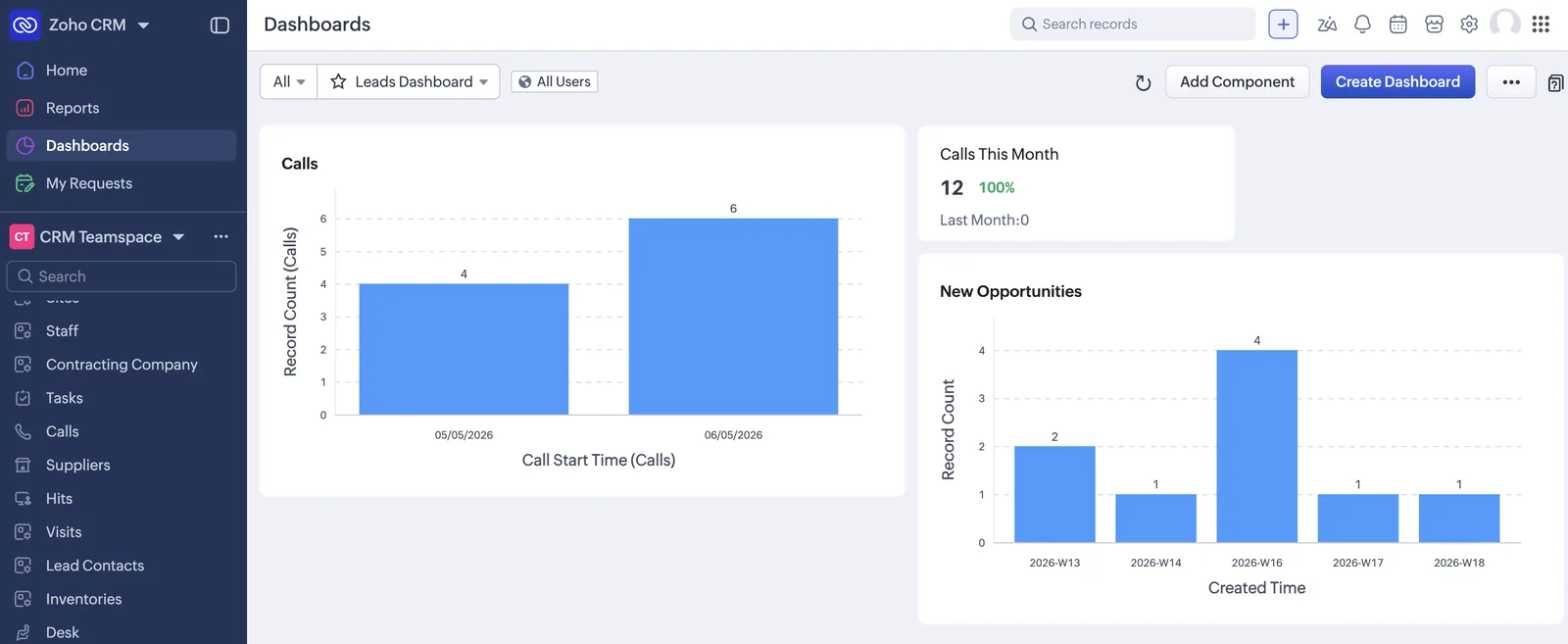Open Reports from the sidebar
Viewport: 1568px width, 644px height.
122,108
